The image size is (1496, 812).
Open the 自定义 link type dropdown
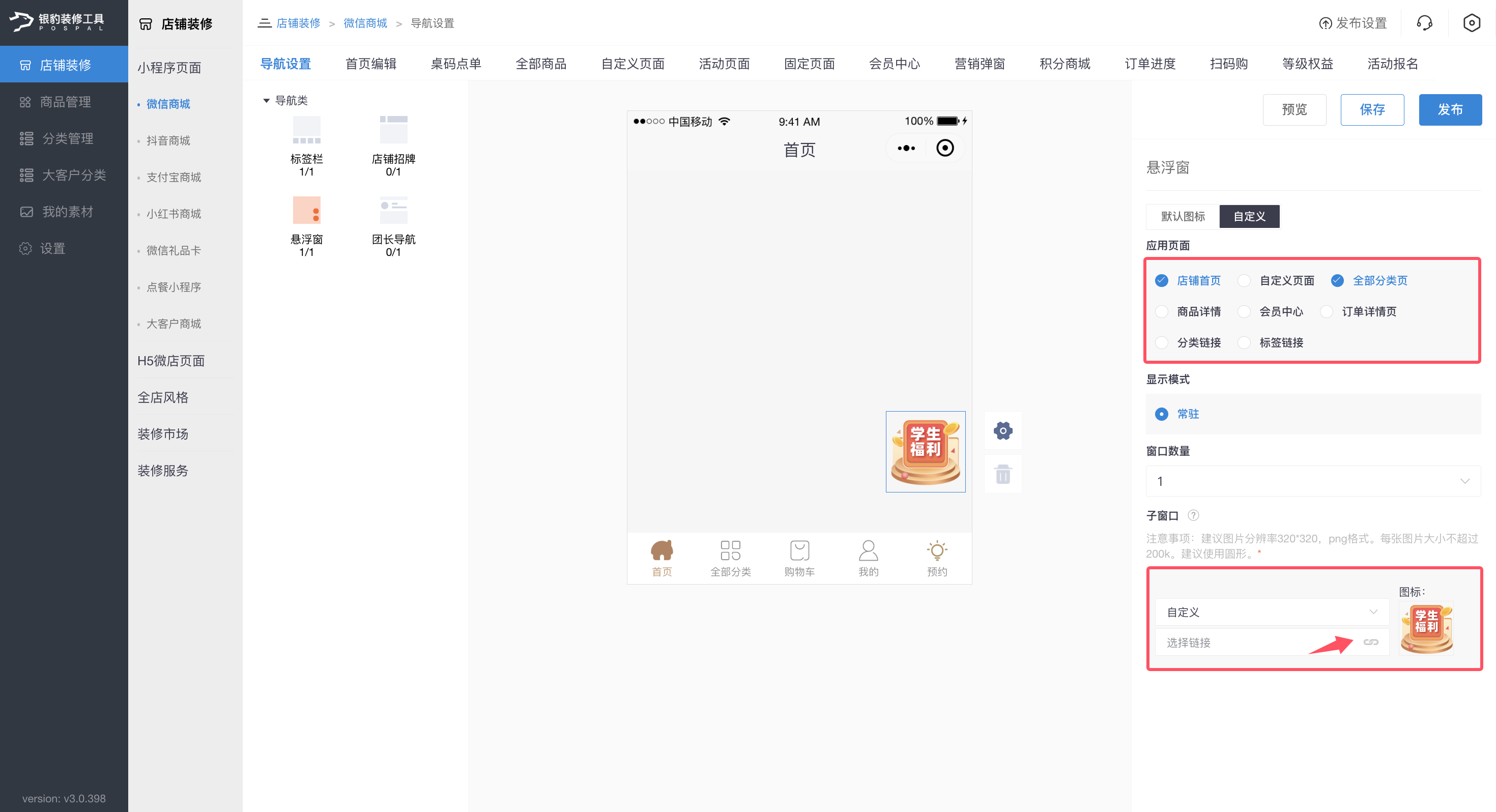[1272, 612]
